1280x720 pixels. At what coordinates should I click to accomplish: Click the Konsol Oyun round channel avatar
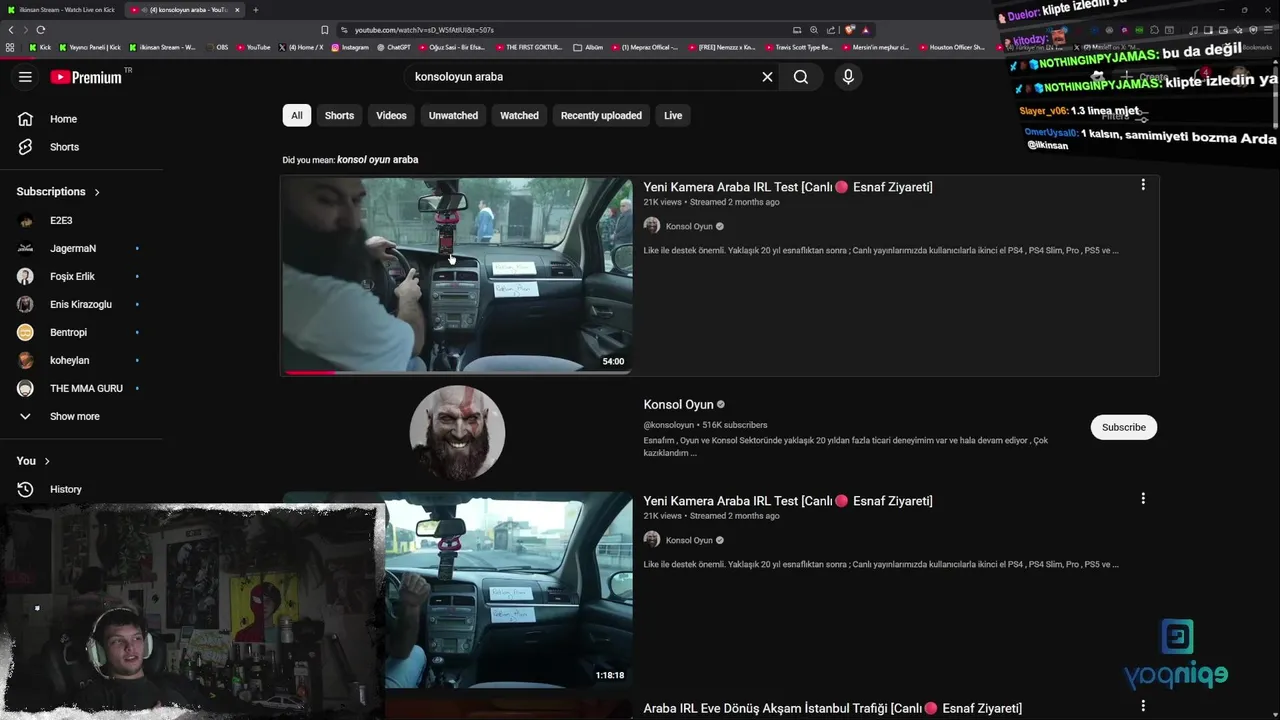pos(457,432)
